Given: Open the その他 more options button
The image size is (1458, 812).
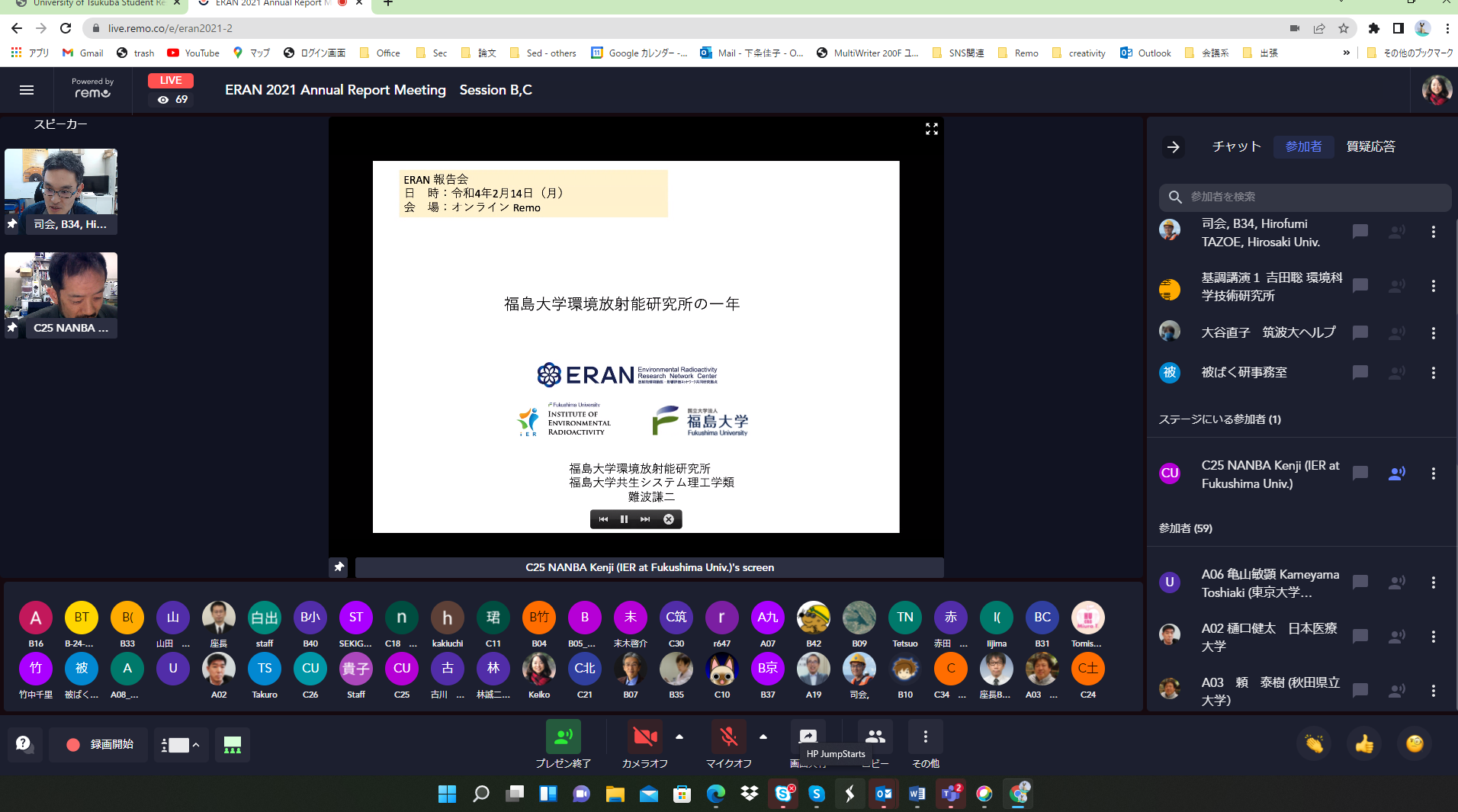Looking at the screenshot, I should (925, 737).
